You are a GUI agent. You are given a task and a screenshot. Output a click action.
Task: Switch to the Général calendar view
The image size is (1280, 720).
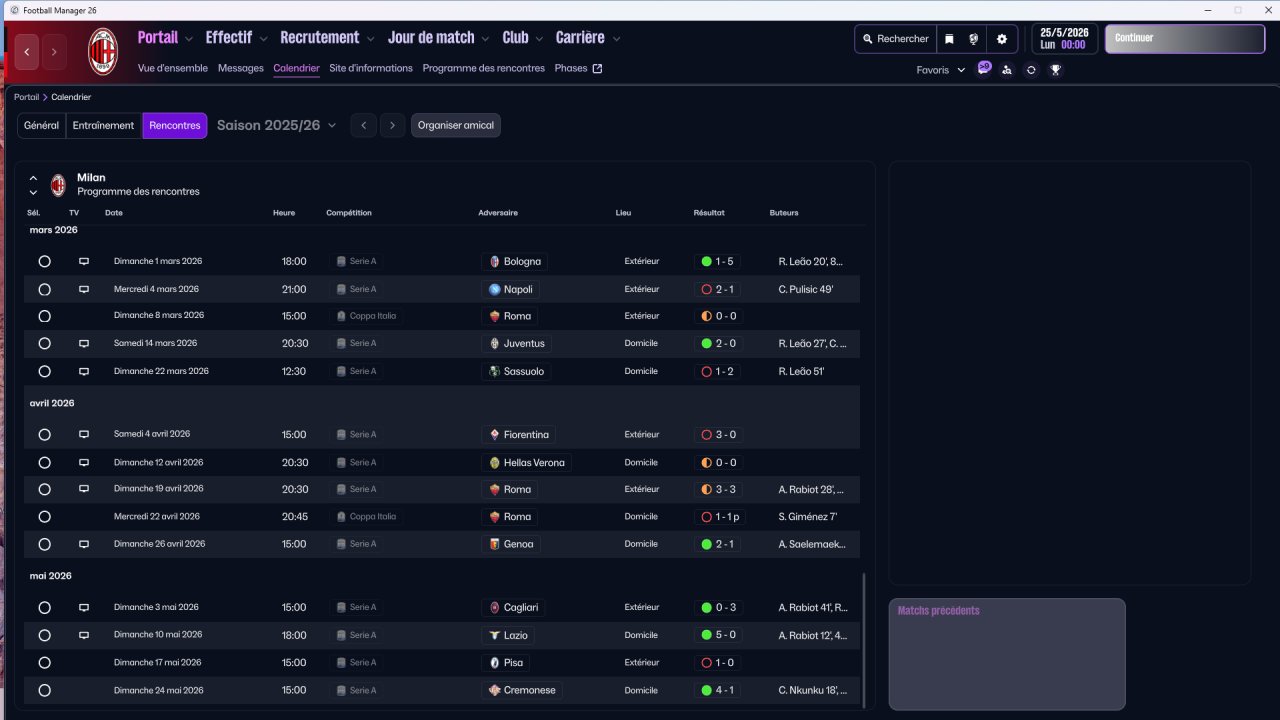click(x=42, y=126)
